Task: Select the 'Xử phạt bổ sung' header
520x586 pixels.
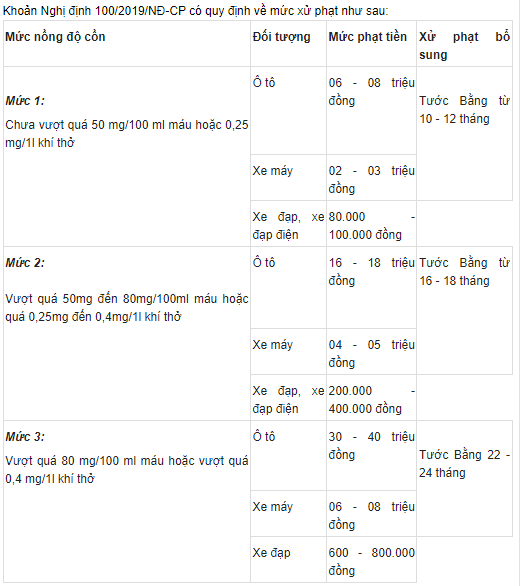Action: tap(464, 44)
